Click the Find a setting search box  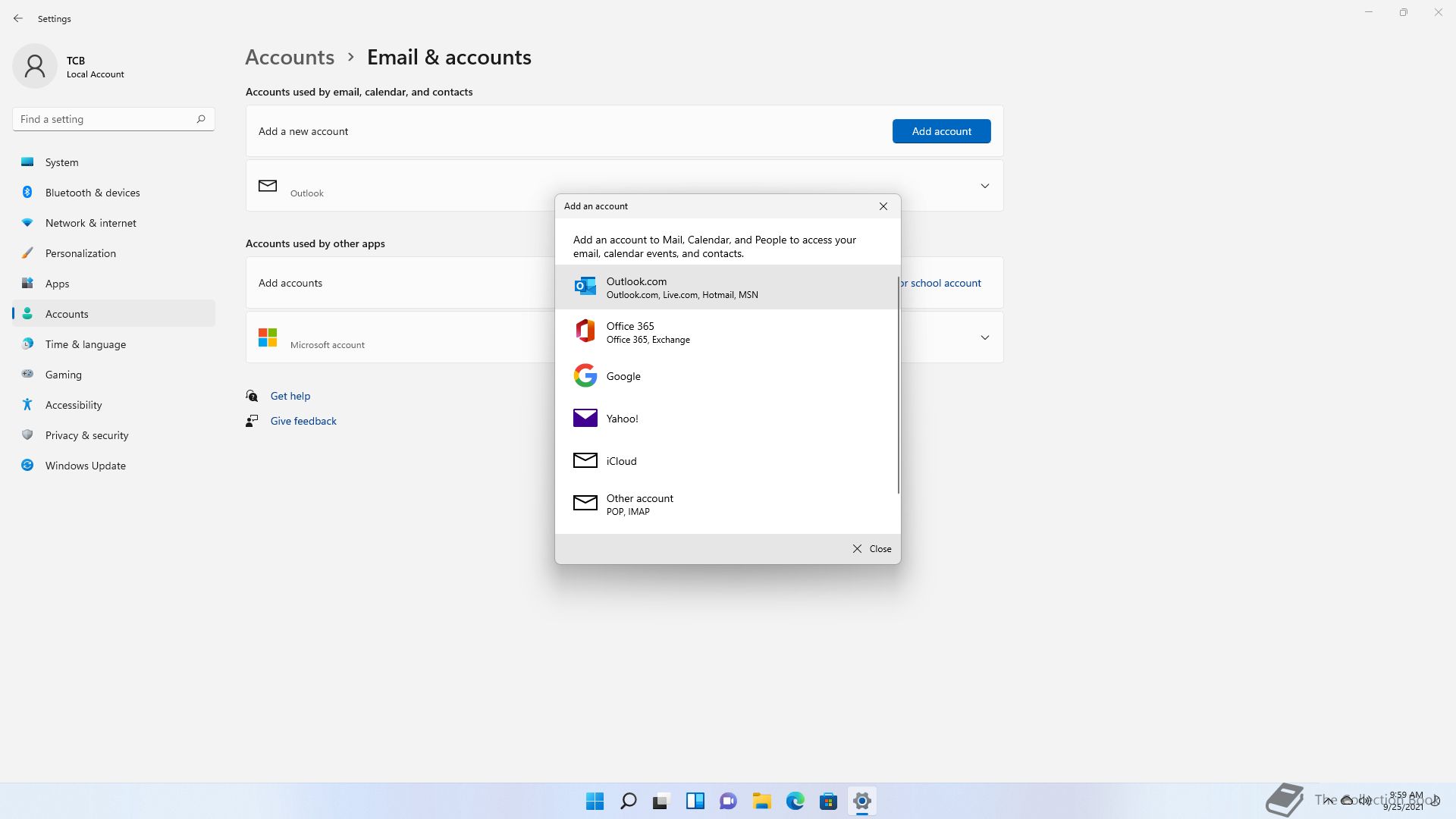pyautogui.click(x=114, y=119)
